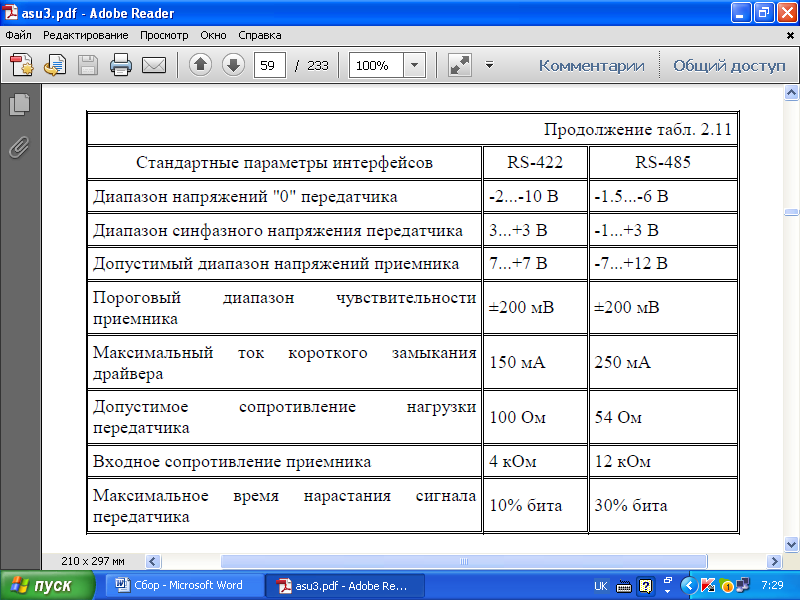Click the UK language indicator in tray
This screenshot has width=800, height=600.
pyautogui.click(x=601, y=586)
